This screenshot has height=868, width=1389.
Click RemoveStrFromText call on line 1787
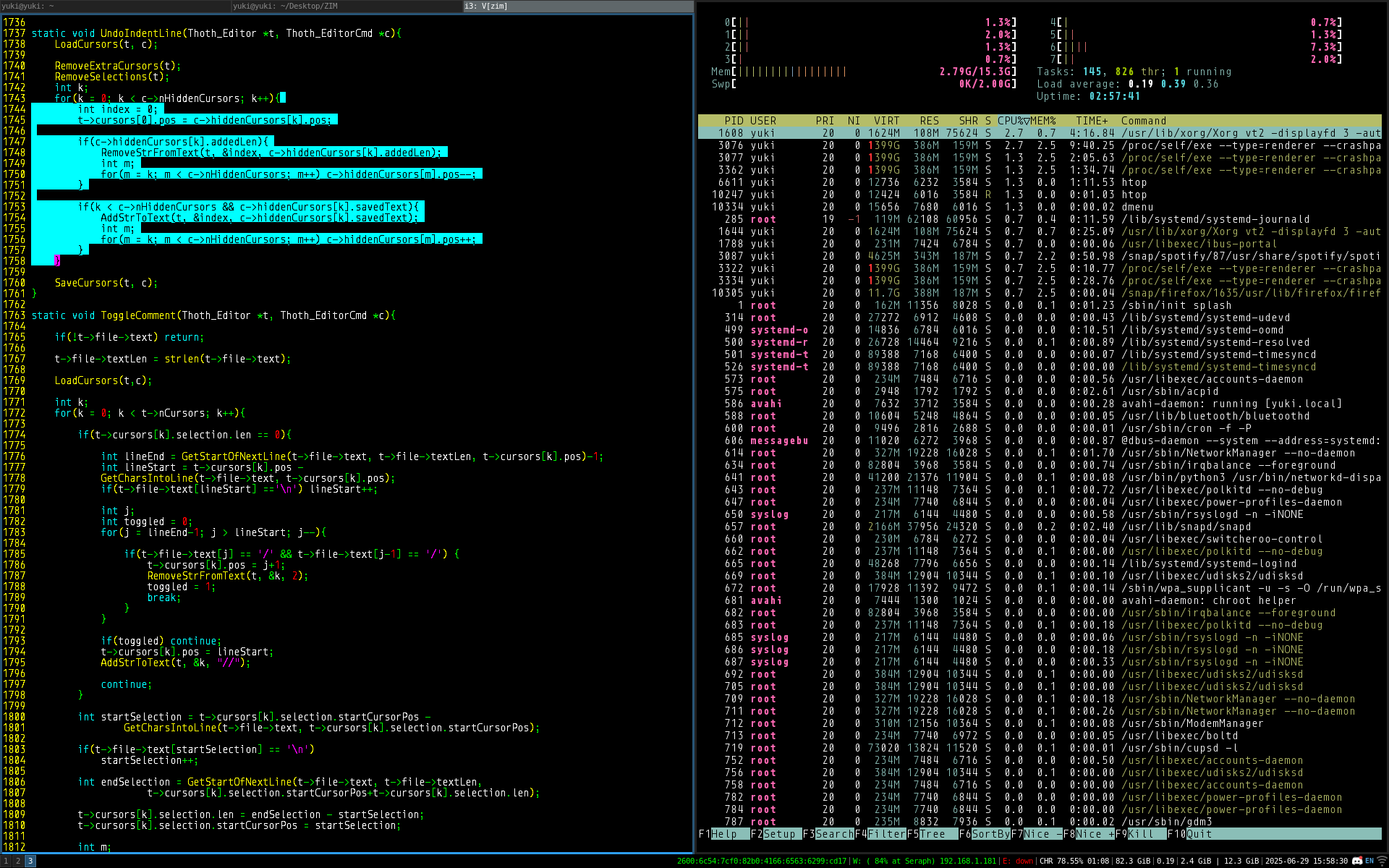pyautogui.click(x=228, y=576)
